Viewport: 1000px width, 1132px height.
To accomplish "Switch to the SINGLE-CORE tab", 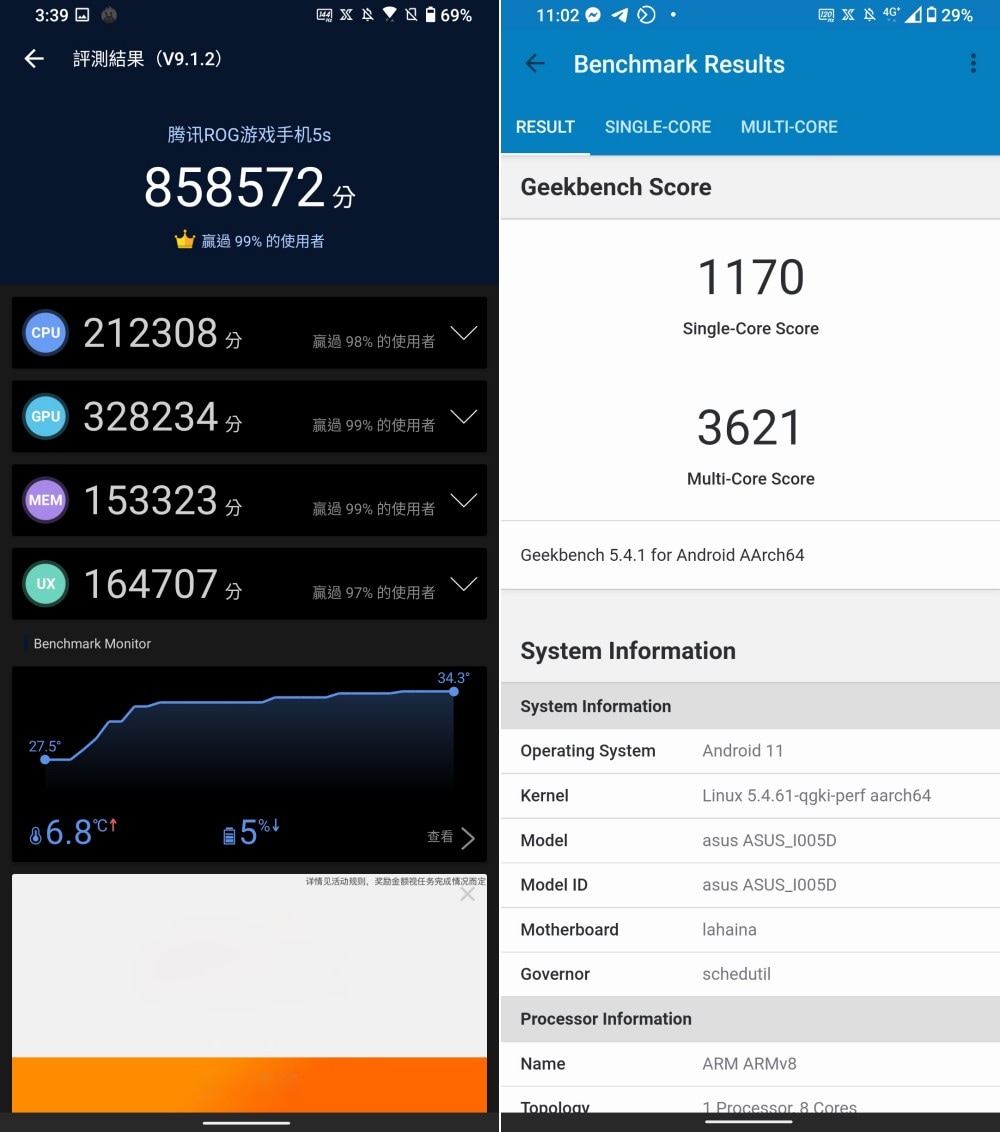I will pyautogui.click(x=658, y=127).
